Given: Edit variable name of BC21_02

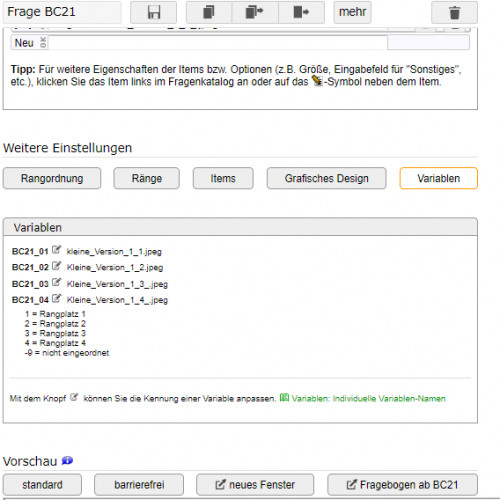Looking at the screenshot, I should coord(56,266).
